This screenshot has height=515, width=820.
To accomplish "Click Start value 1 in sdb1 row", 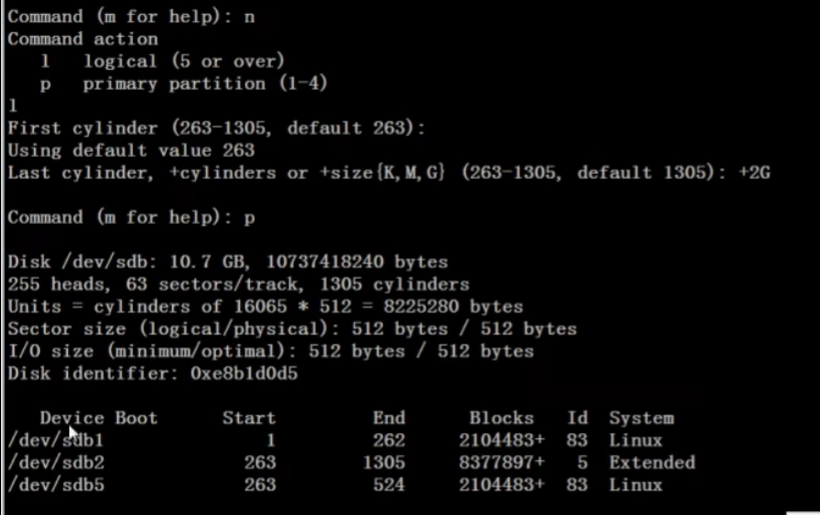I will click(x=270, y=440).
